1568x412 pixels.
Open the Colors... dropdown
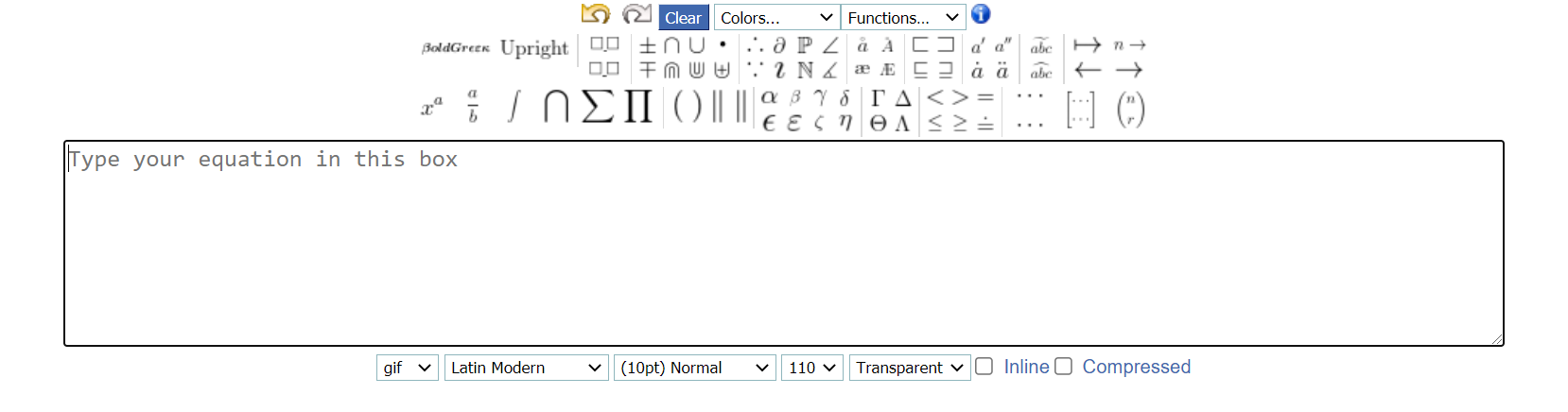[x=777, y=17]
